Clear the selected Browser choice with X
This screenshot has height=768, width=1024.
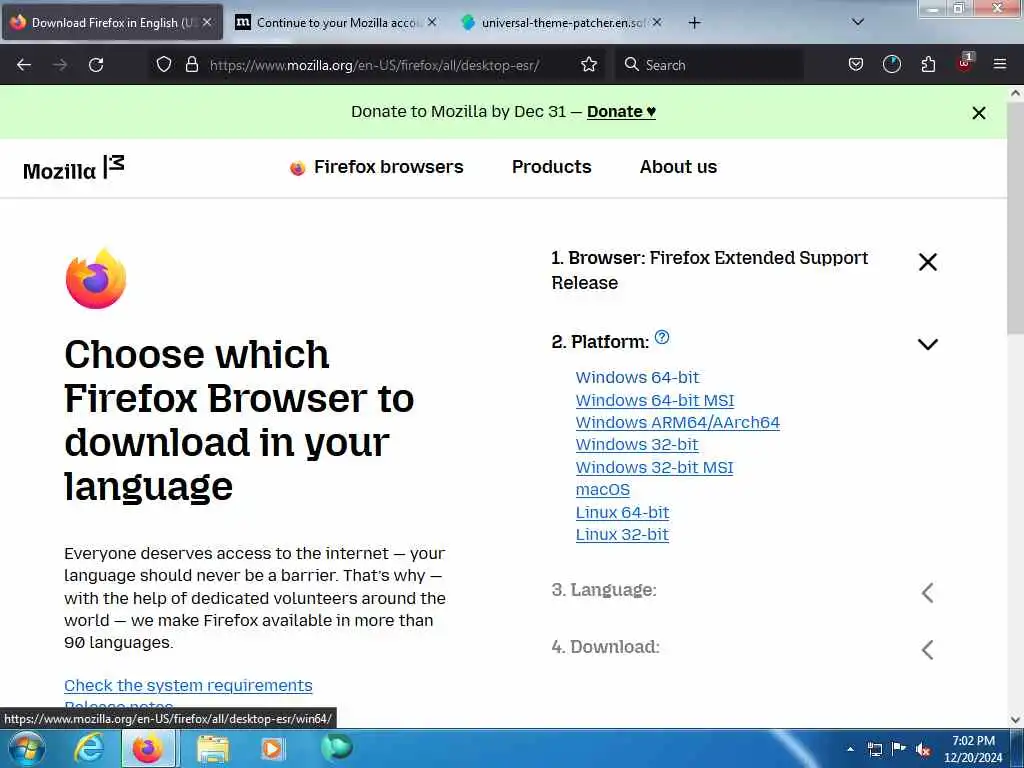tap(927, 262)
